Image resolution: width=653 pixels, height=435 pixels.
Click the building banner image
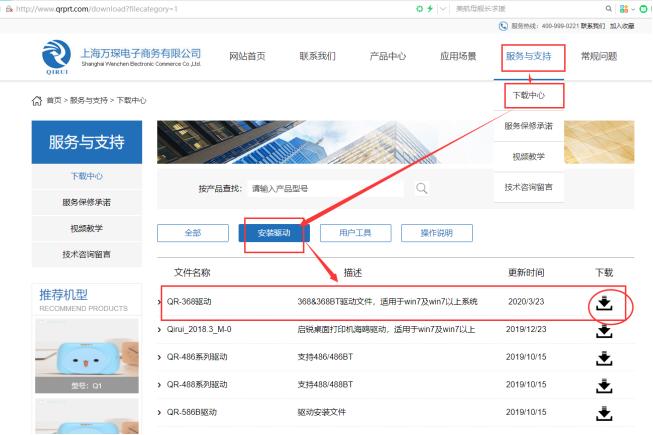[x=324, y=142]
